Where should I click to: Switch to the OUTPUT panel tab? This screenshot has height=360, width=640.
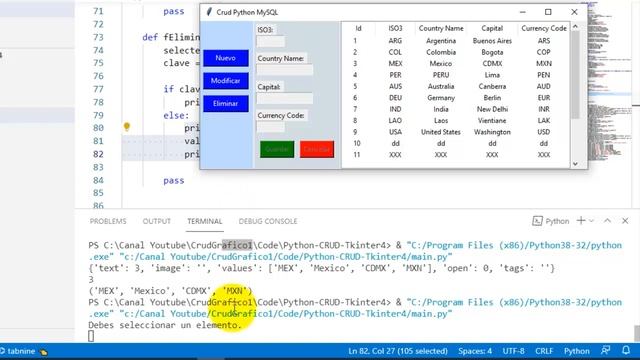coord(157,221)
